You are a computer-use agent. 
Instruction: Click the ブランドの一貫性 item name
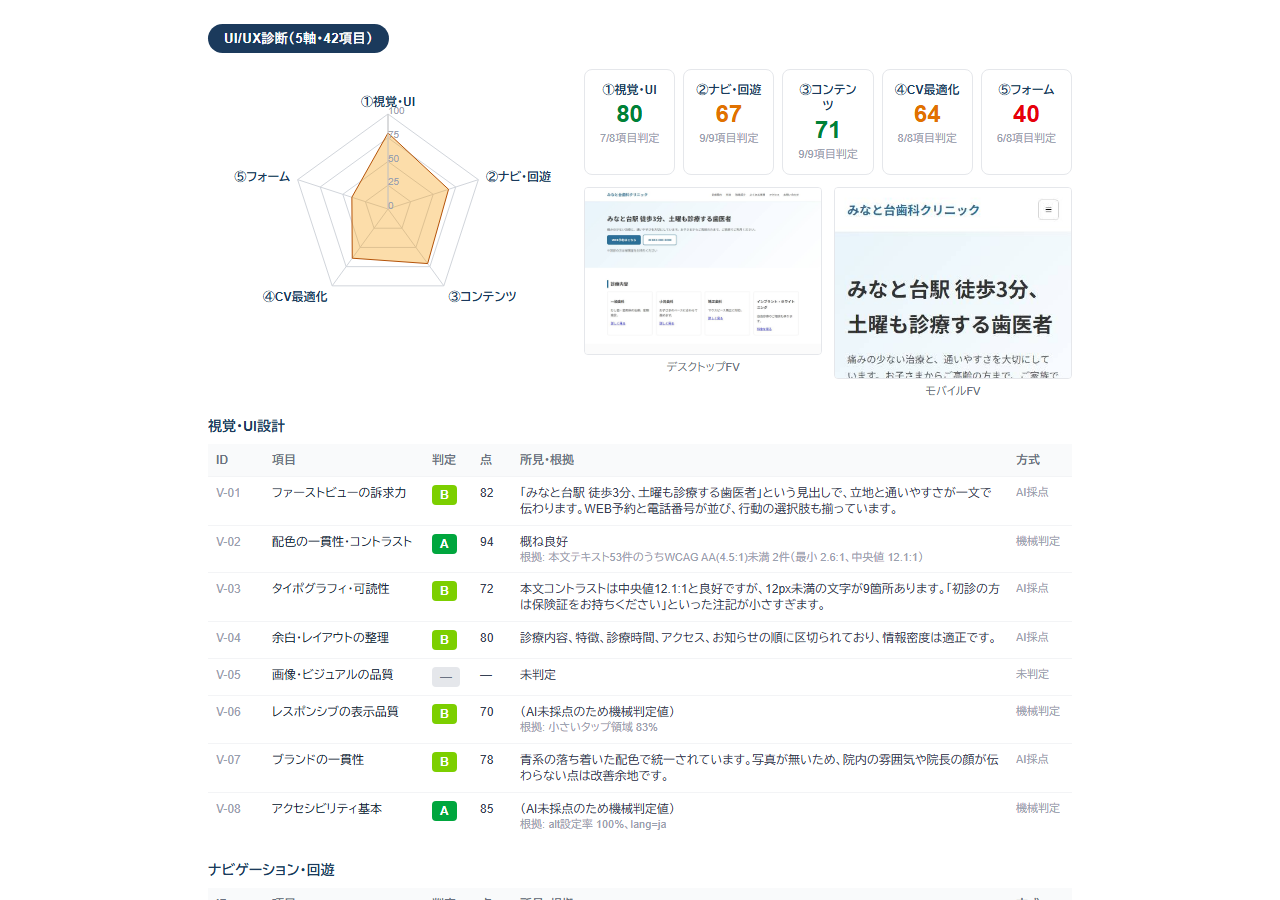point(318,759)
